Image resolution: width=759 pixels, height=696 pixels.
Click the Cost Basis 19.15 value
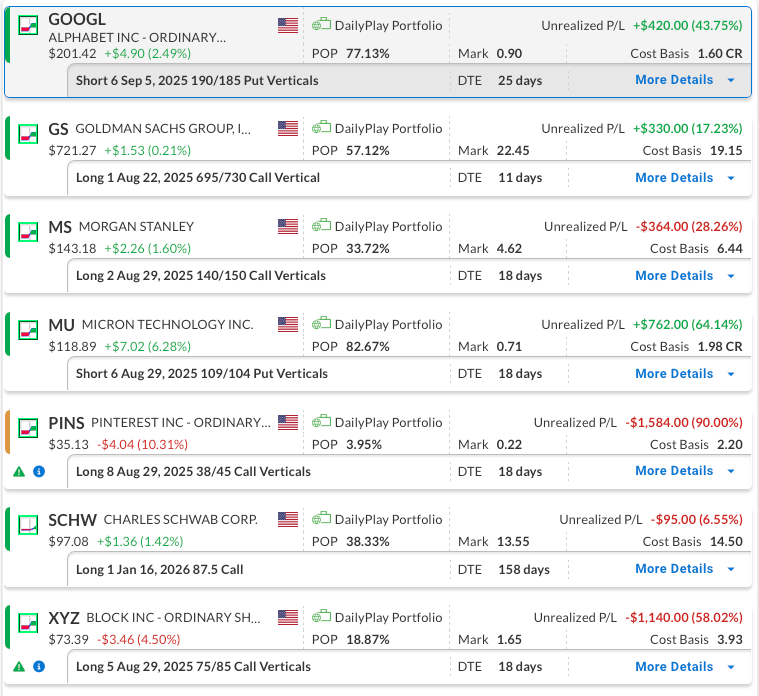click(x=726, y=151)
